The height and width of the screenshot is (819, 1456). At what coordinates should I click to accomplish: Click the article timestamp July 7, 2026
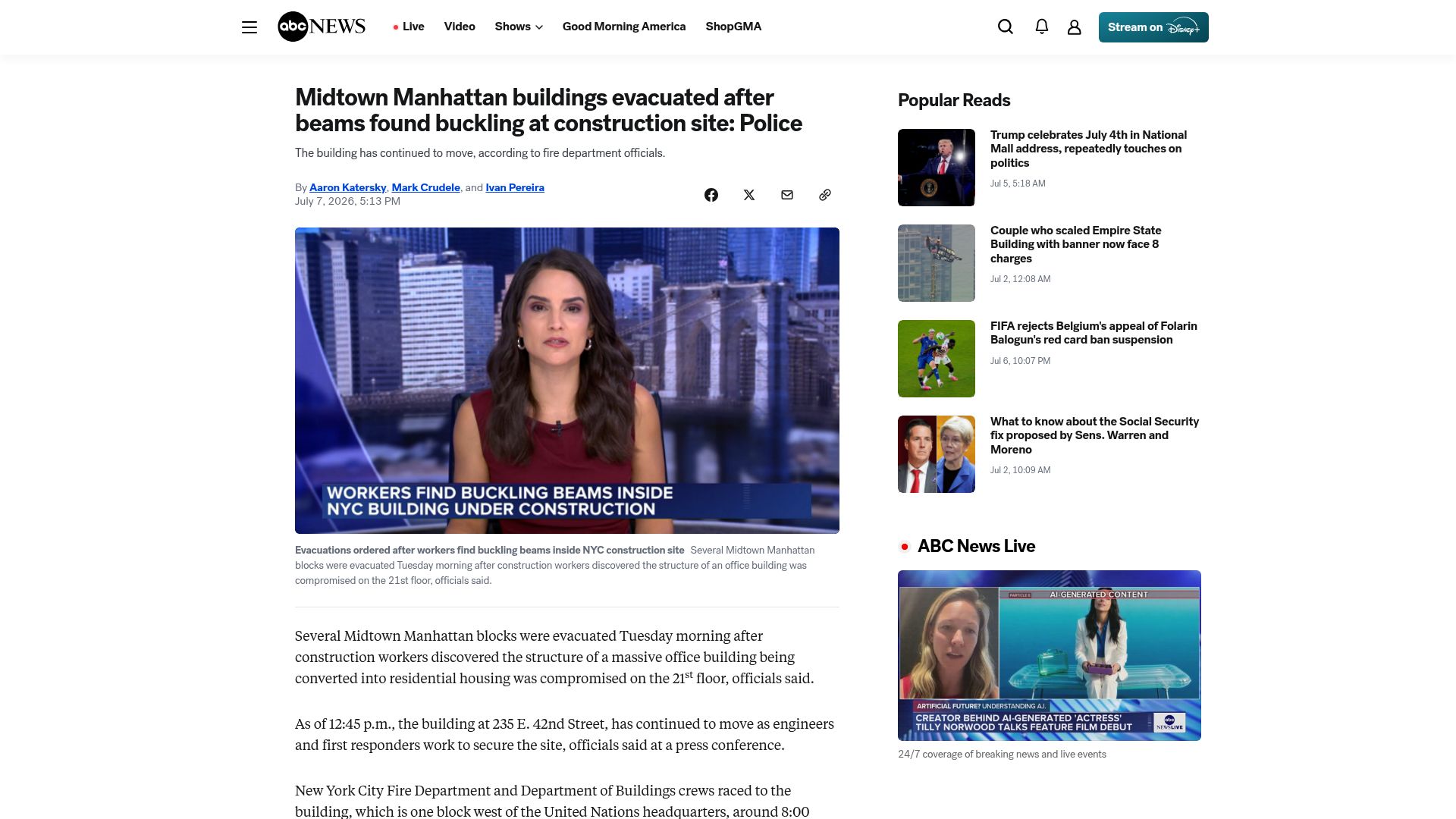click(x=347, y=201)
